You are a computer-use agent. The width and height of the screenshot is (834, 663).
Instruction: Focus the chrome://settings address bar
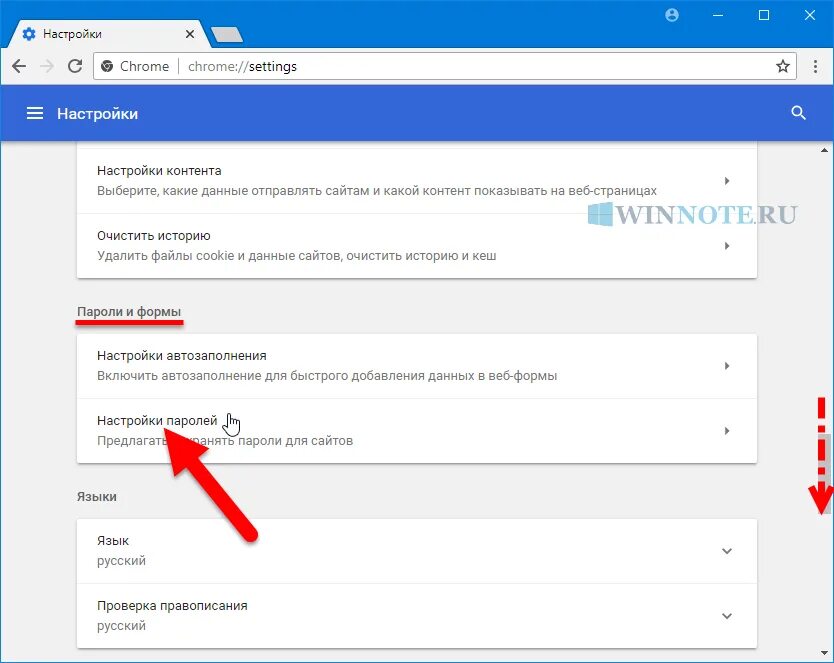coord(445,66)
